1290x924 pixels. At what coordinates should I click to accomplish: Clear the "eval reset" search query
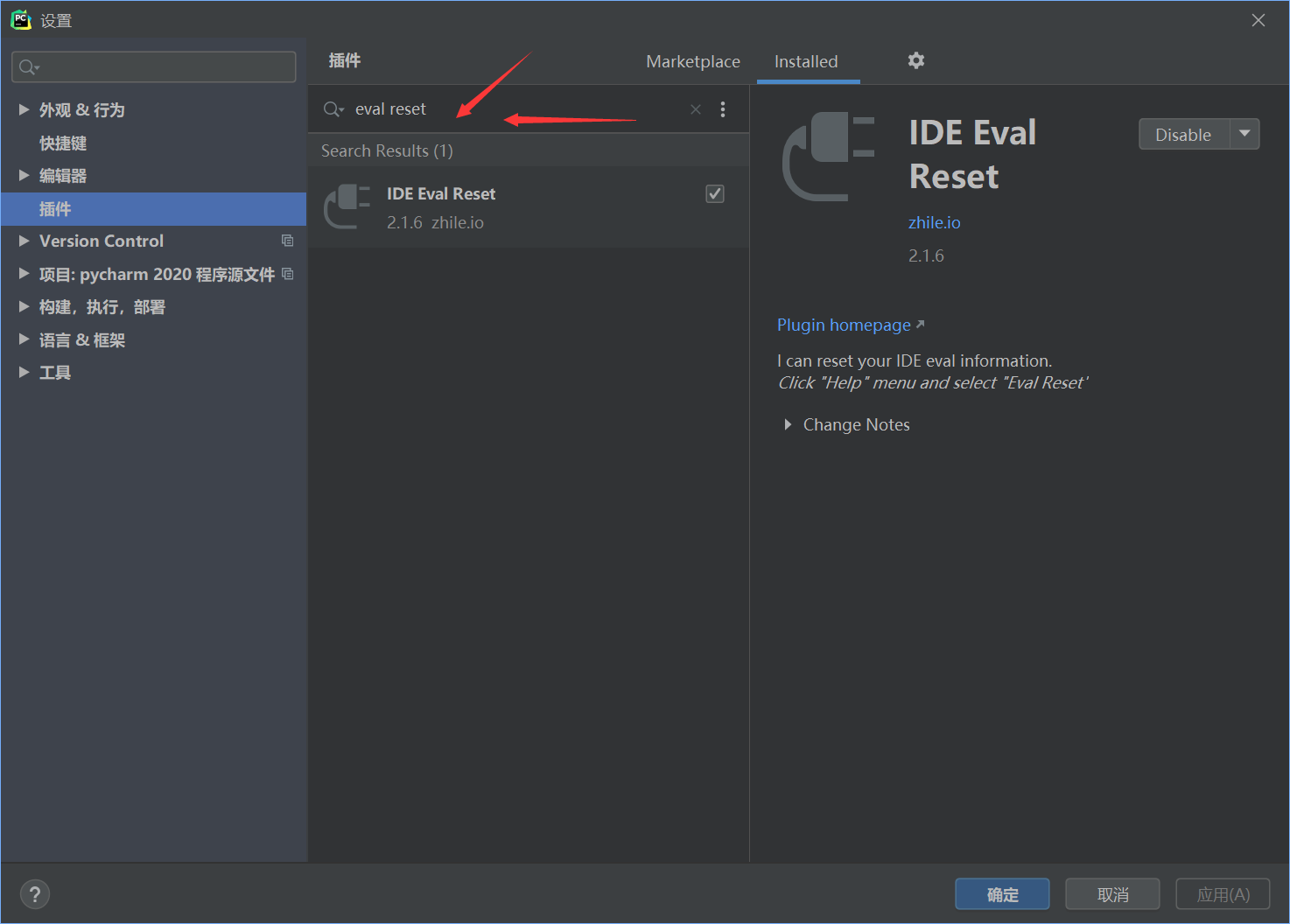(695, 108)
